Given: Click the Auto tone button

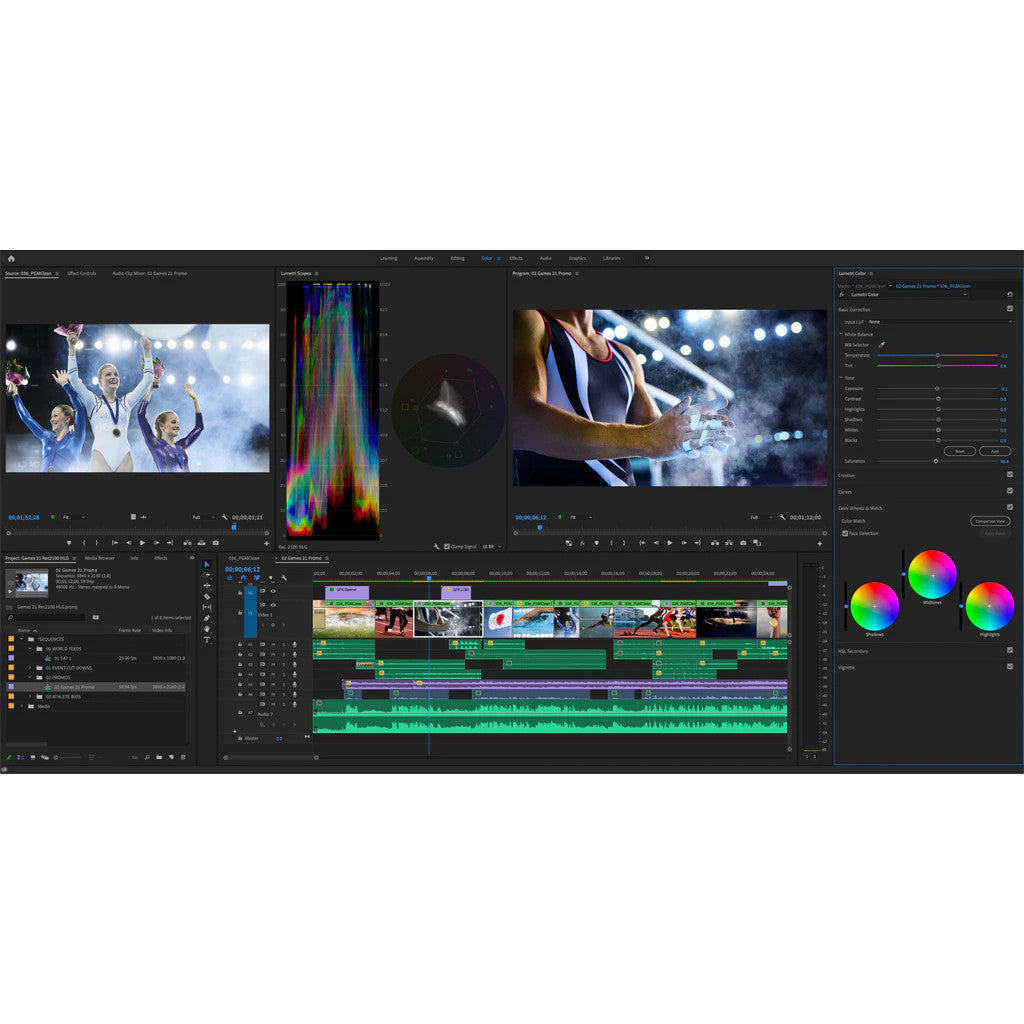Looking at the screenshot, I should tap(995, 451).
